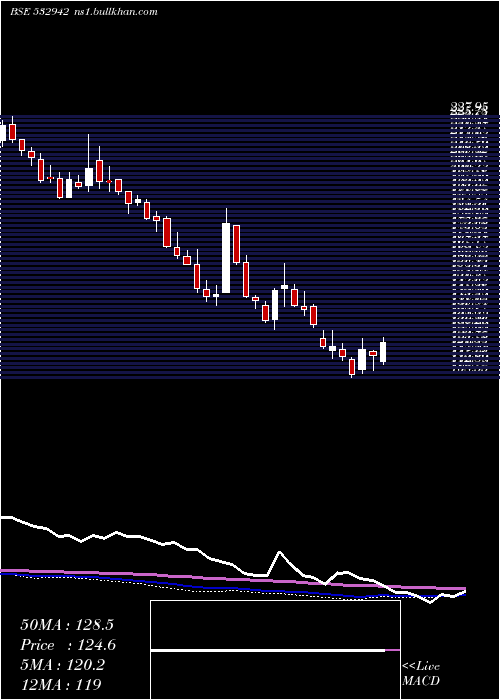Click the BSE 532942 ticker label
500x700 pixels.
[39, 12]
